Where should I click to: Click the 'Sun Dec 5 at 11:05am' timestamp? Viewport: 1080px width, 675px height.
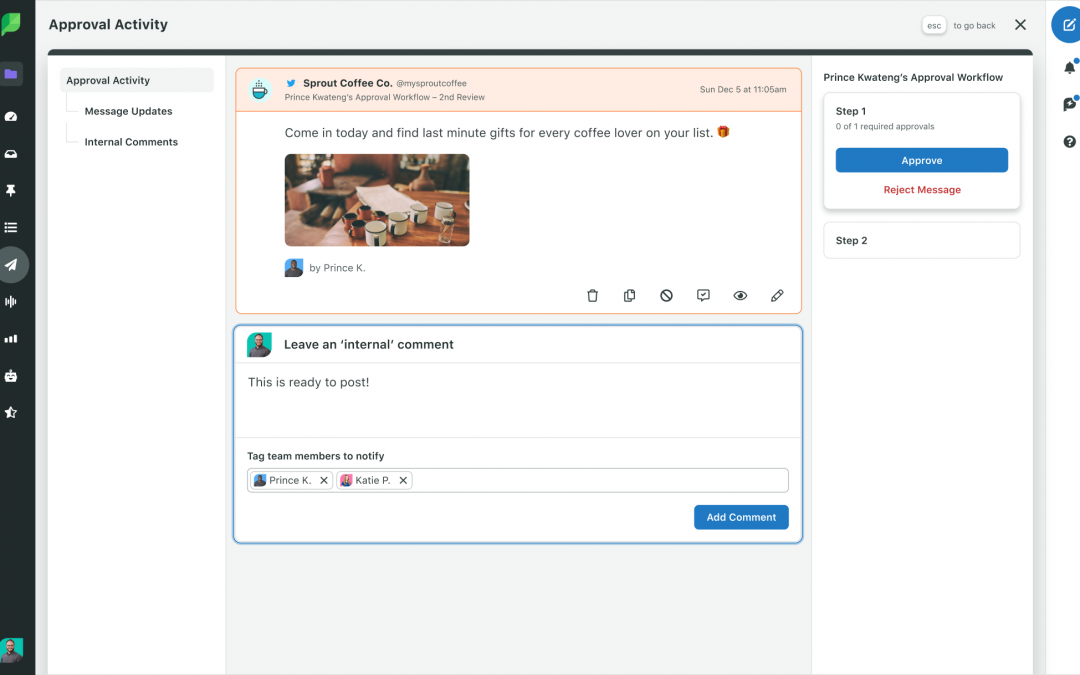point(742,90)
